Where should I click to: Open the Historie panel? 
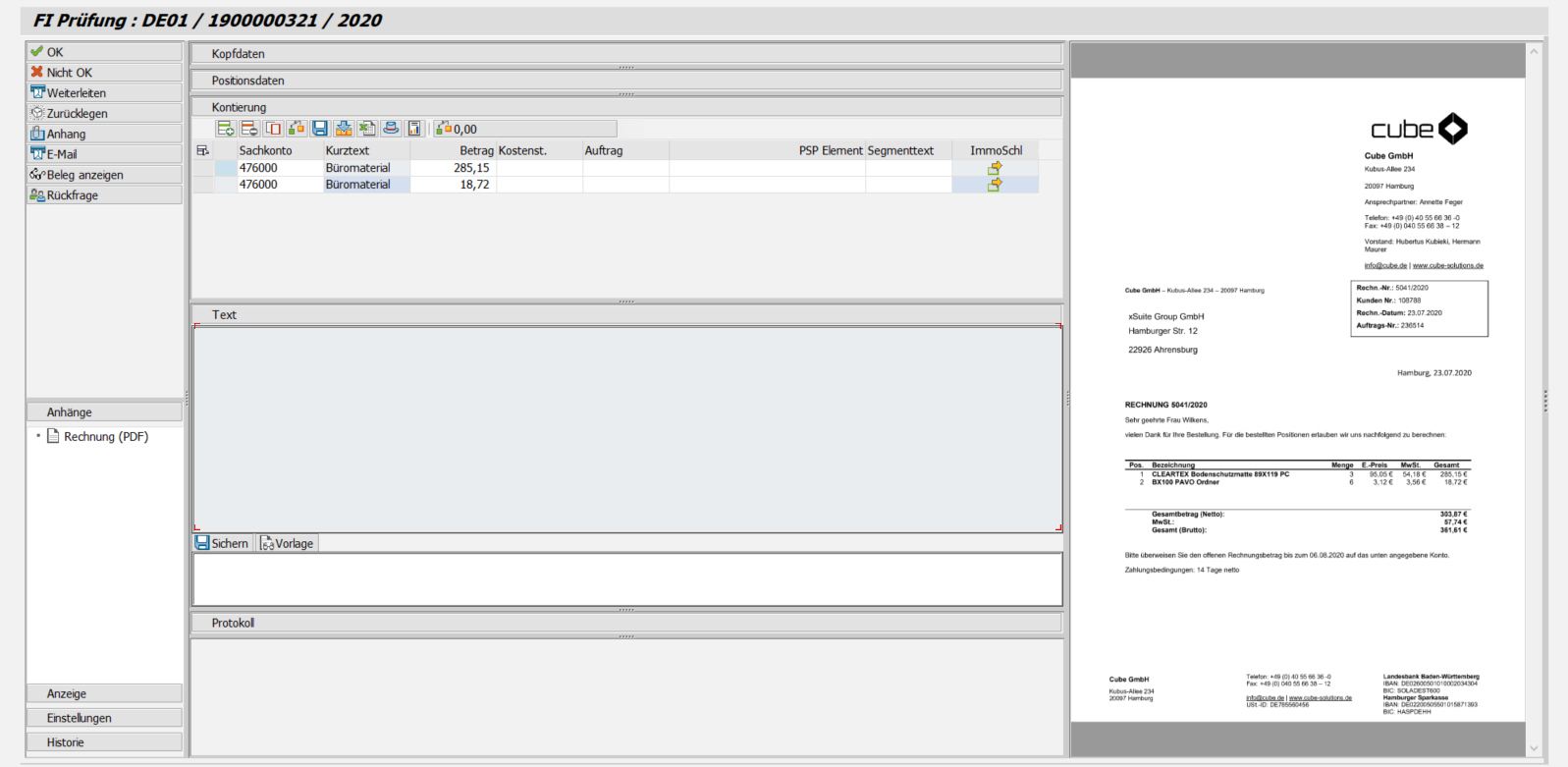pos(104,742)
